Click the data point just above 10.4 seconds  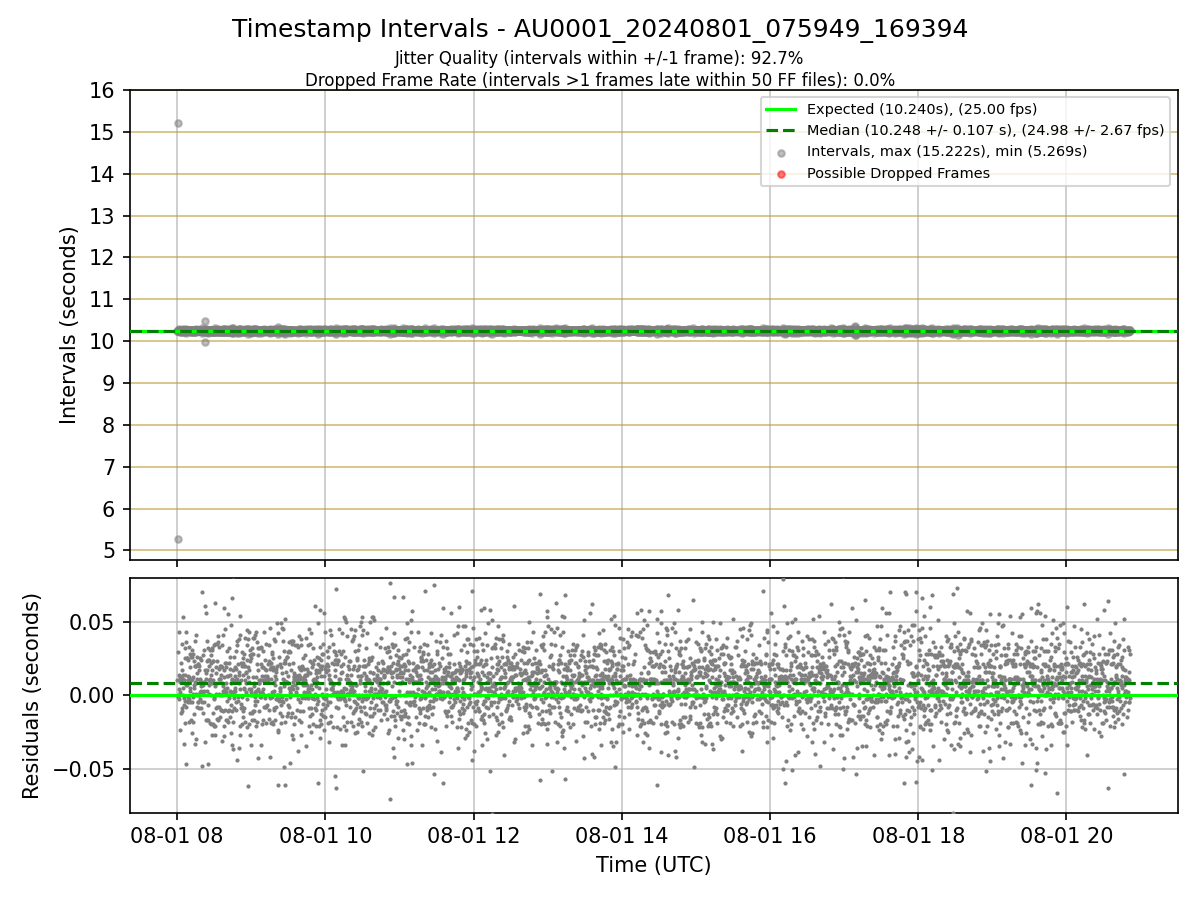(205, 322)
